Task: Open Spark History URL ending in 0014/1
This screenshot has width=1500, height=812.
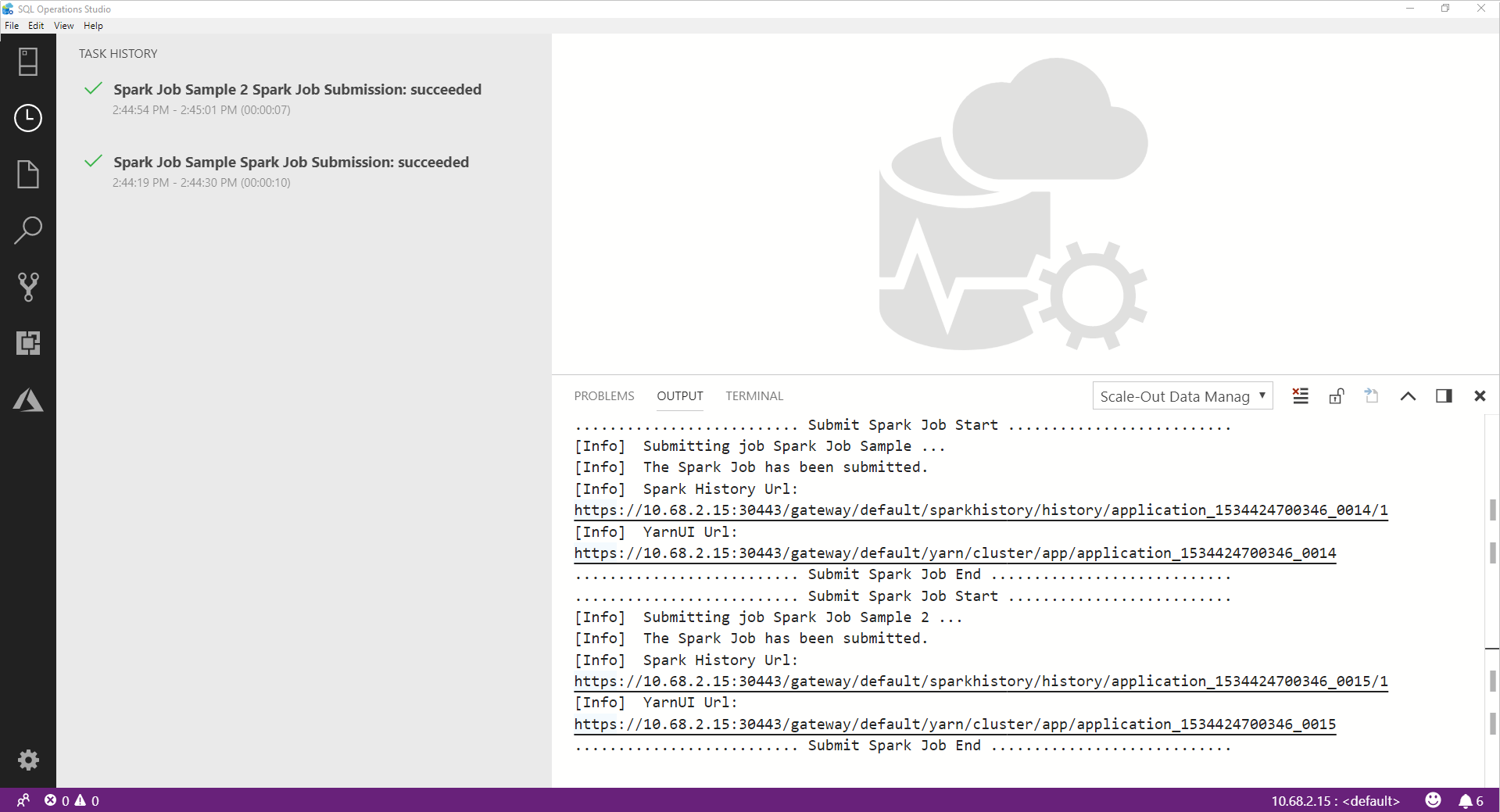Action: 981,510
